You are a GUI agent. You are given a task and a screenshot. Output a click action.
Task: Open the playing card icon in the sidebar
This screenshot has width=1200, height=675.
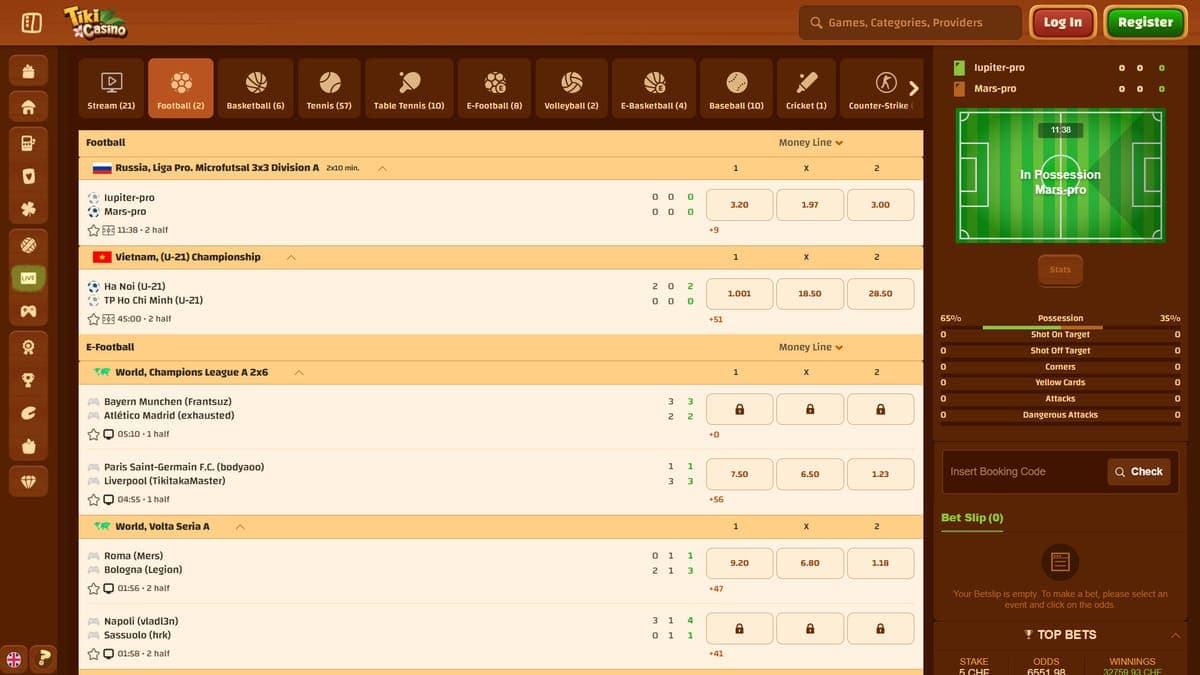(x=28, y=176)
